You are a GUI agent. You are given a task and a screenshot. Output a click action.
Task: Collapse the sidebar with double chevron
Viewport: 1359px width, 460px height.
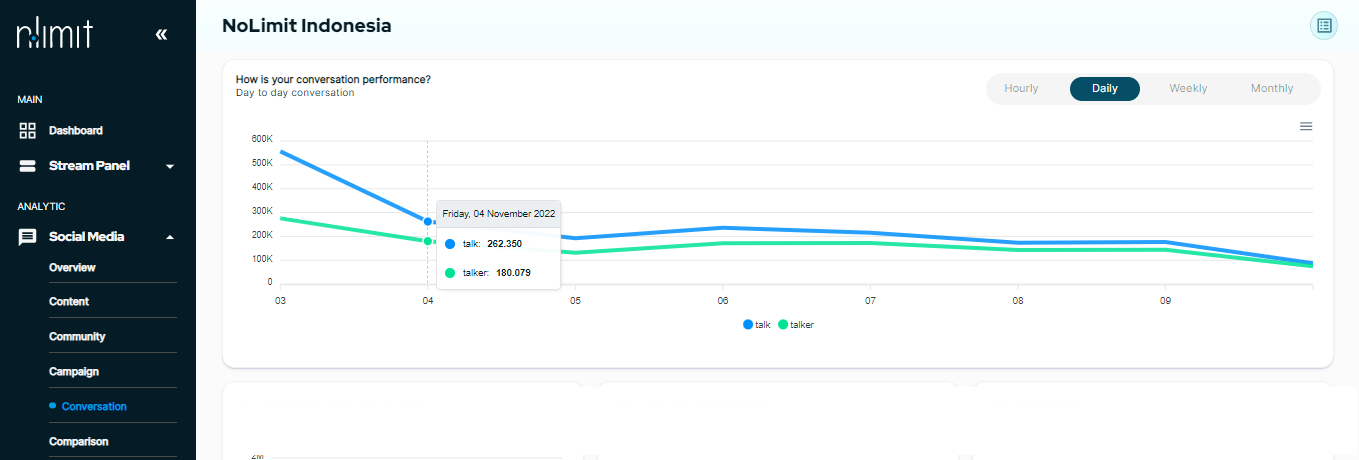162,35
